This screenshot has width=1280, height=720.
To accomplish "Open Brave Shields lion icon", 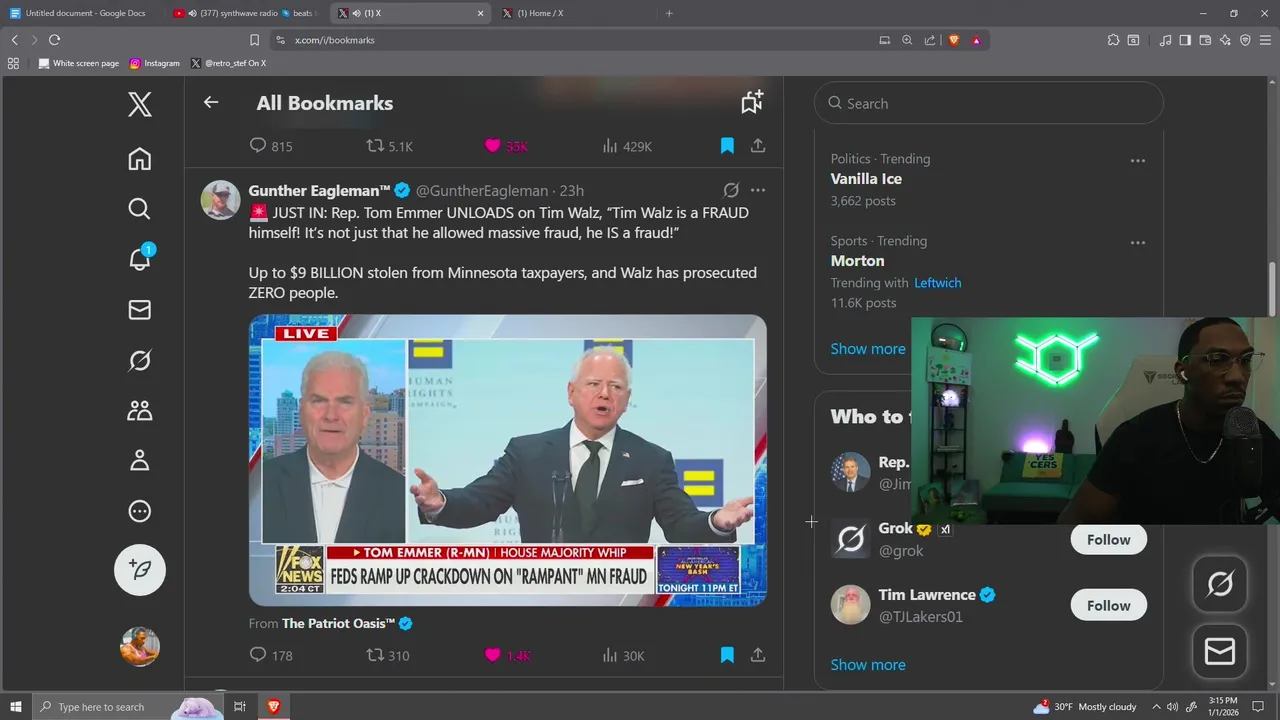I will tap(953, 40).
